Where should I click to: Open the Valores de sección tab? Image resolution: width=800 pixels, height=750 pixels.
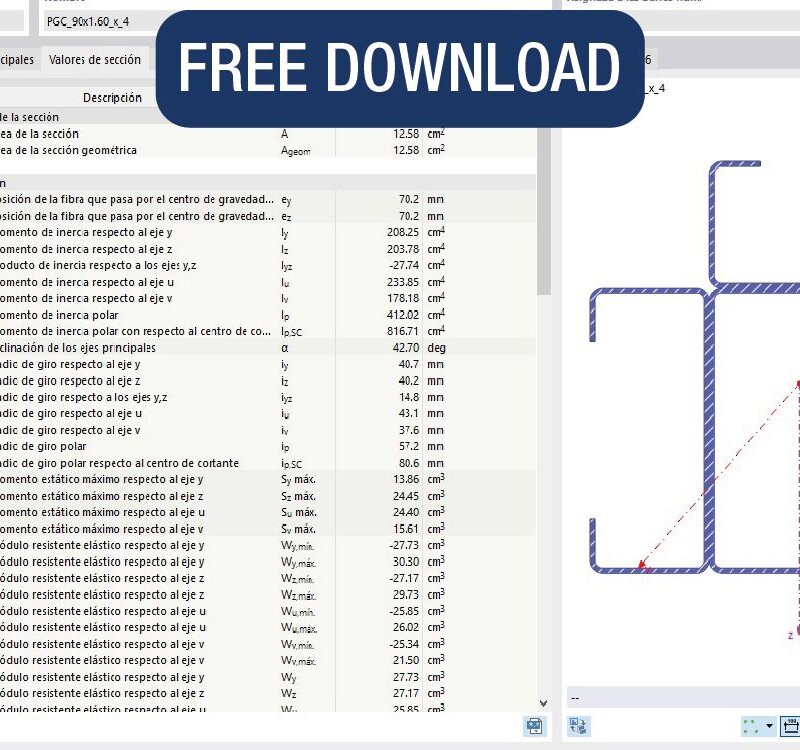coord(95,60)
